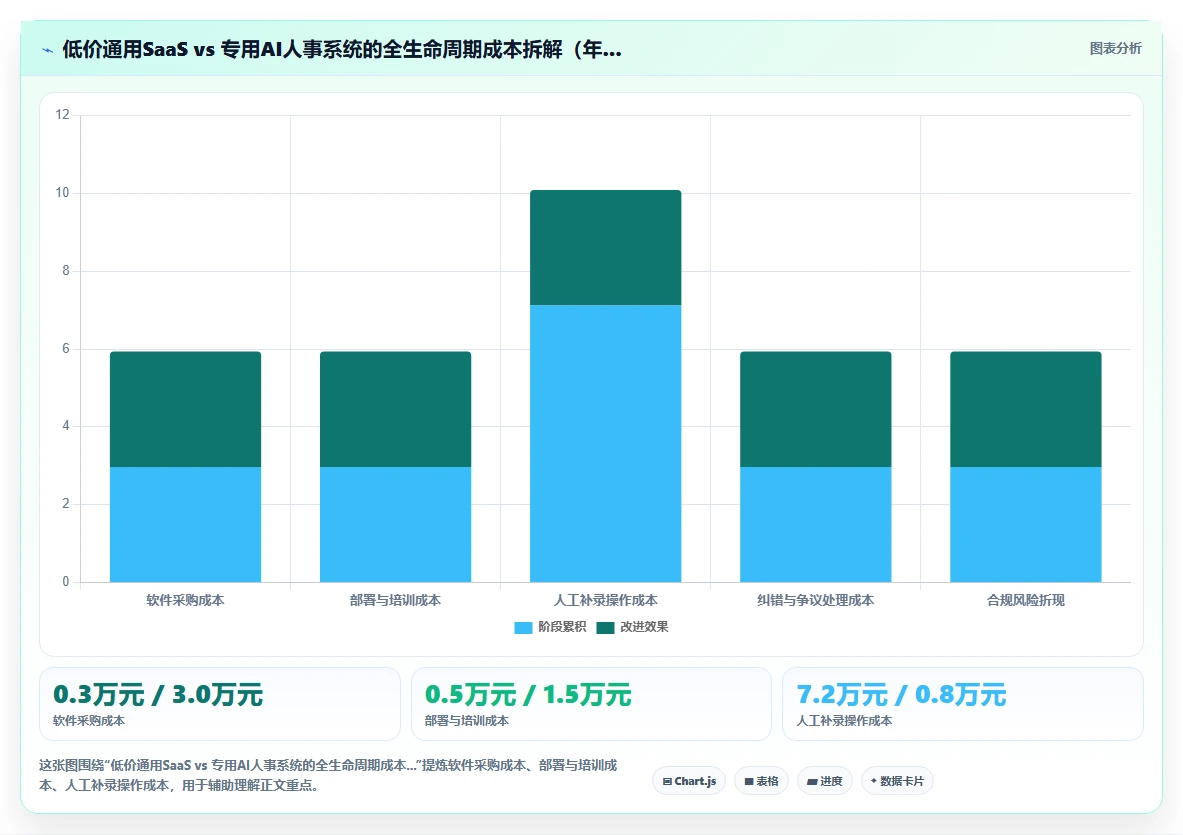Click the icon in the 表格 tag
Viewport: 1183px width, 835px height.
click(748, 781)
